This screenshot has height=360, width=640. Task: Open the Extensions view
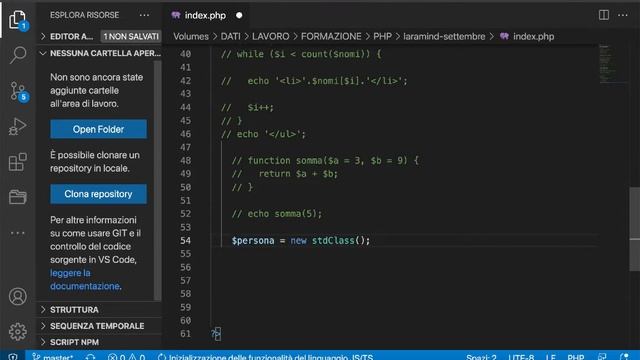(x=18, y=162)
